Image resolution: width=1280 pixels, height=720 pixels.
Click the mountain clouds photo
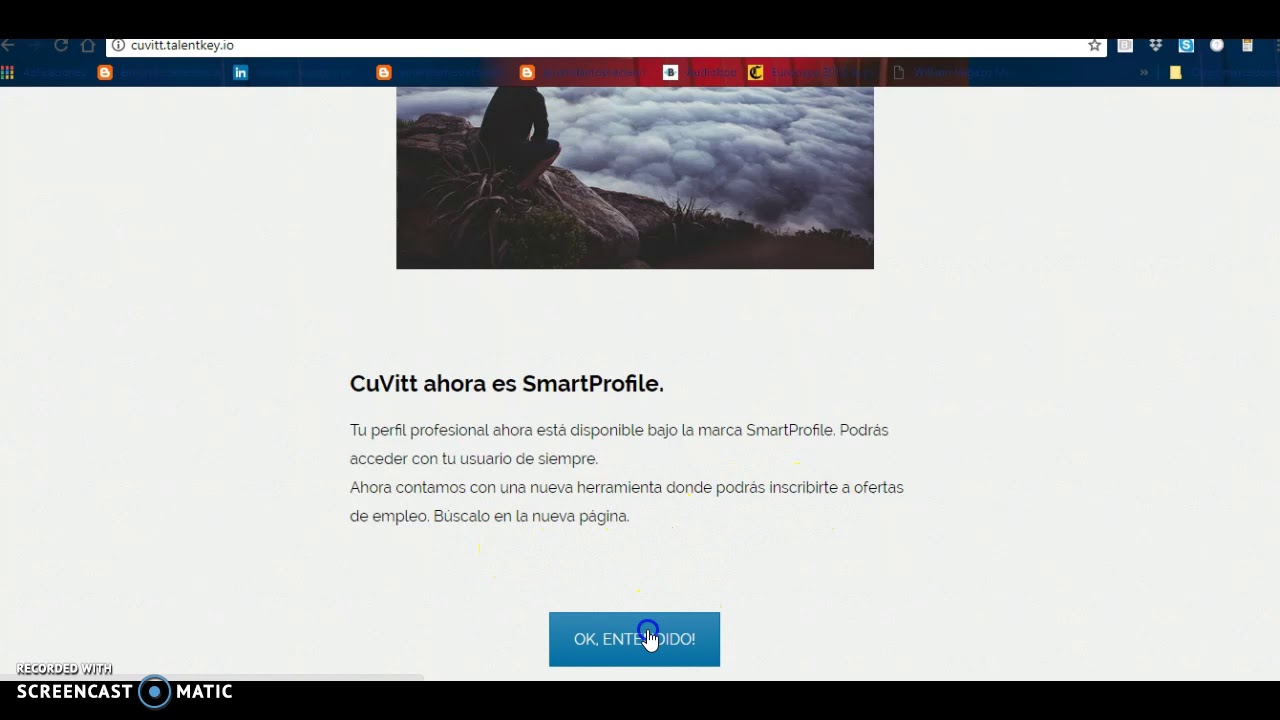point(635,177)
